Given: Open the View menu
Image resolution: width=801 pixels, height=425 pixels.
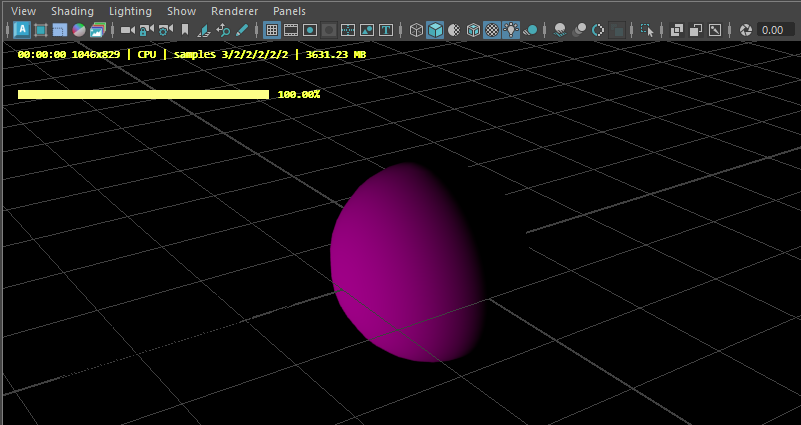Looking at the screenshot, I should [23, 11].
